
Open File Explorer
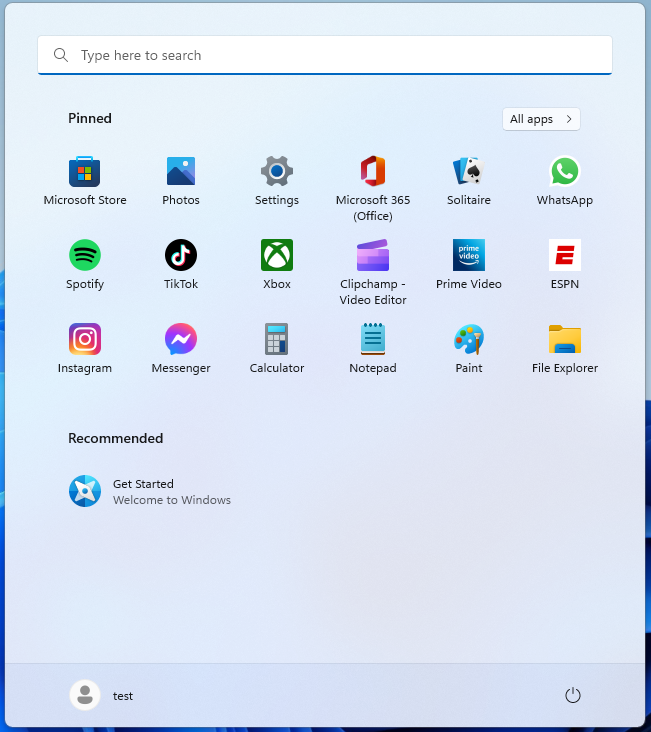click(x=565, y=349)
